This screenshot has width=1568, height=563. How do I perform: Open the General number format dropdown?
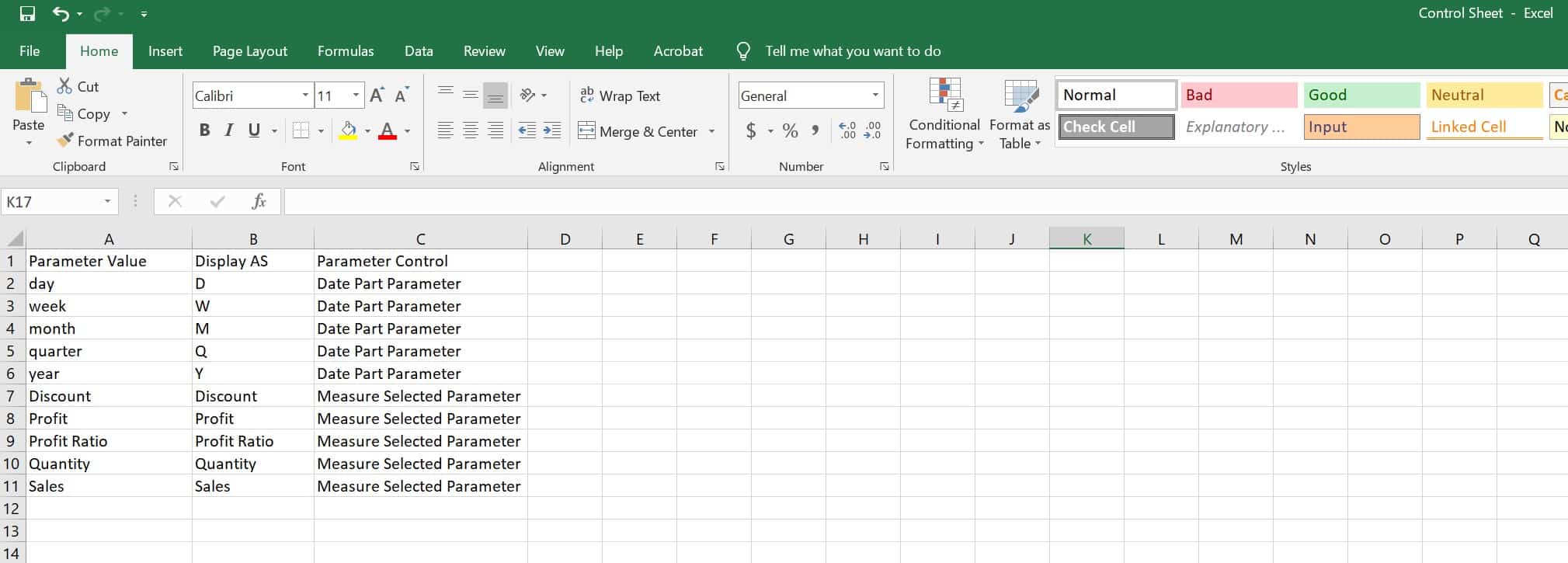click(876, 96)
